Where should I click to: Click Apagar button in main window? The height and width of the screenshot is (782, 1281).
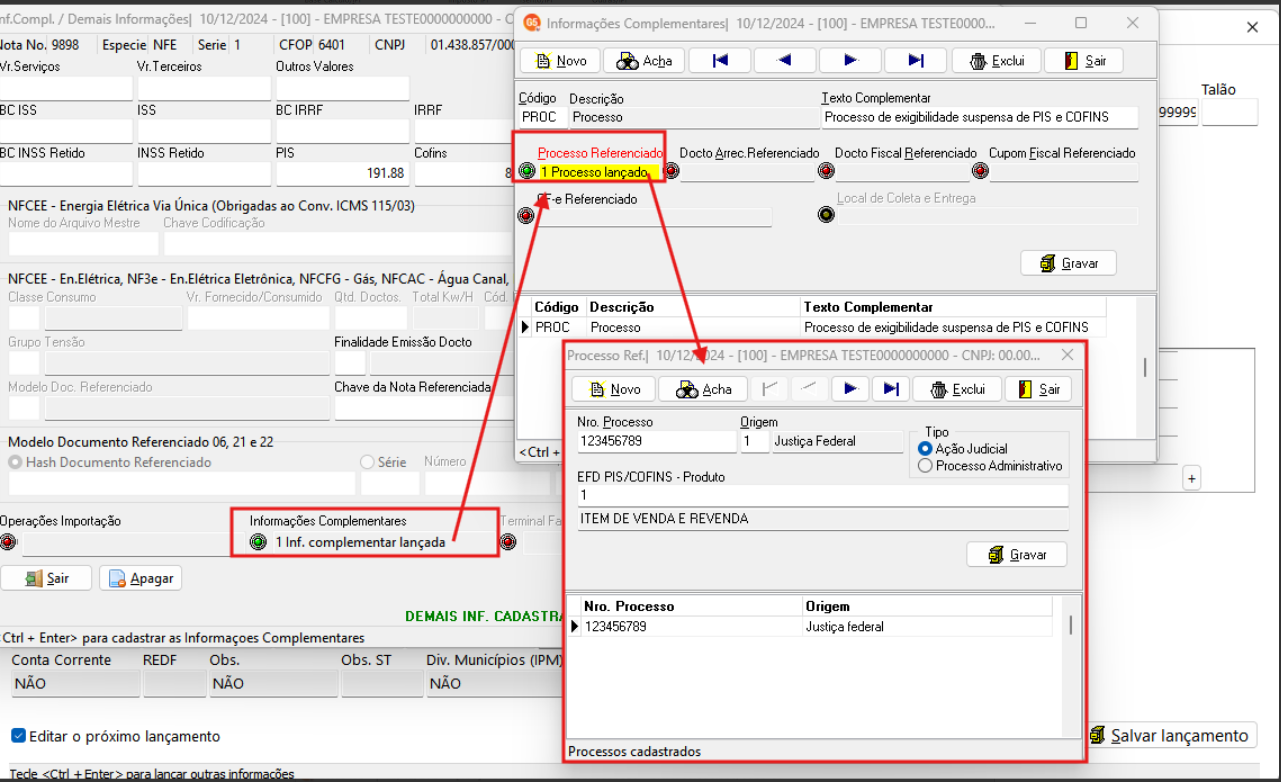(x=140, y=578)
